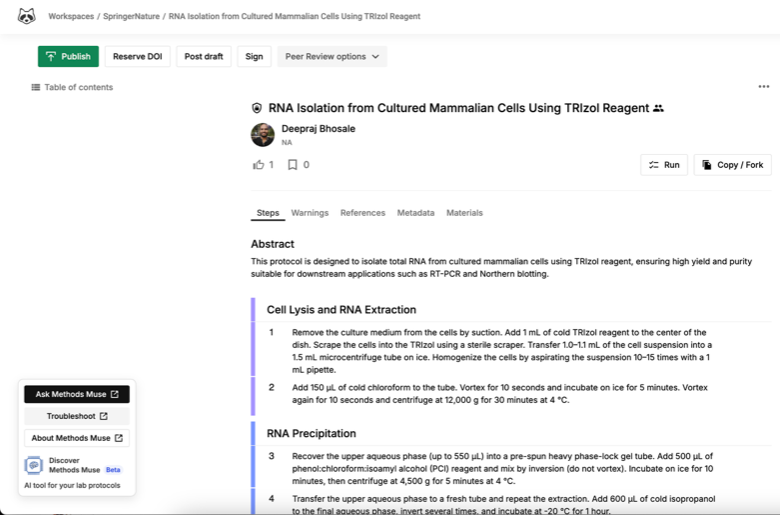Click the shield icon beside the protocol title
The height and width of the screenshot is (515, 780).
click(257, 109)
